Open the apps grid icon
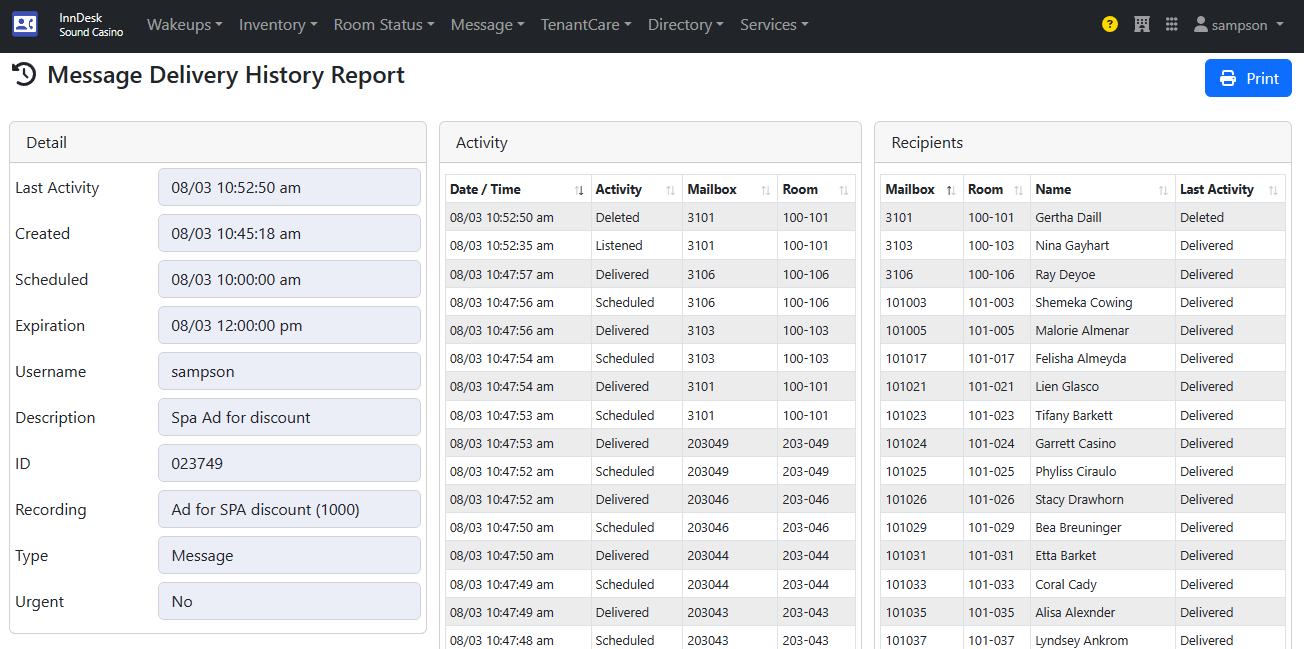The image size is (1304, 649). tap(1171, 25)
